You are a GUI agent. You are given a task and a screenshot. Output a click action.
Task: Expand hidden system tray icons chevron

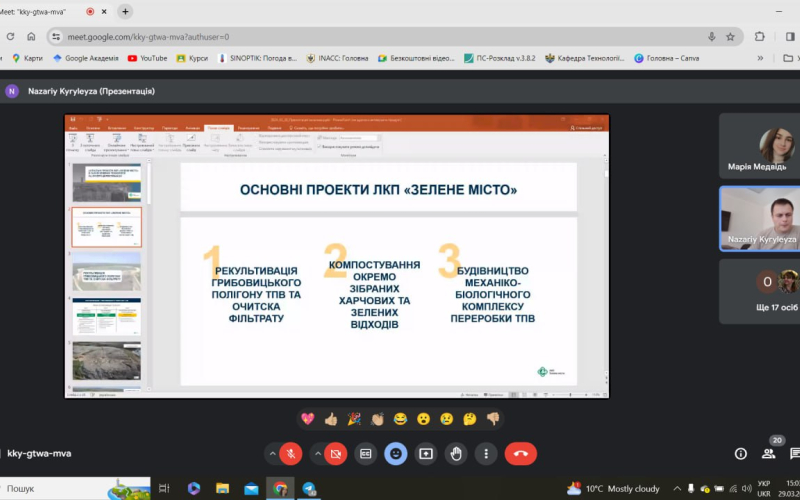[677, 488]
